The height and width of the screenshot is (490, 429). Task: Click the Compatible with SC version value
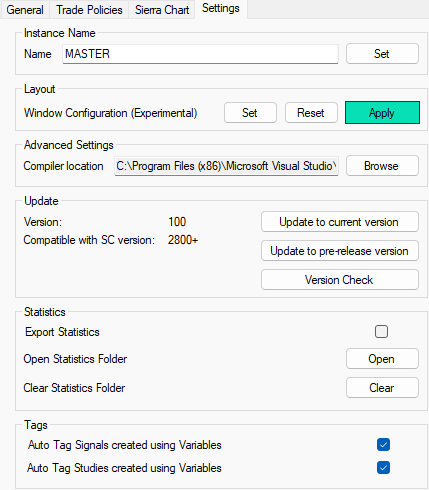pos(183,240)
